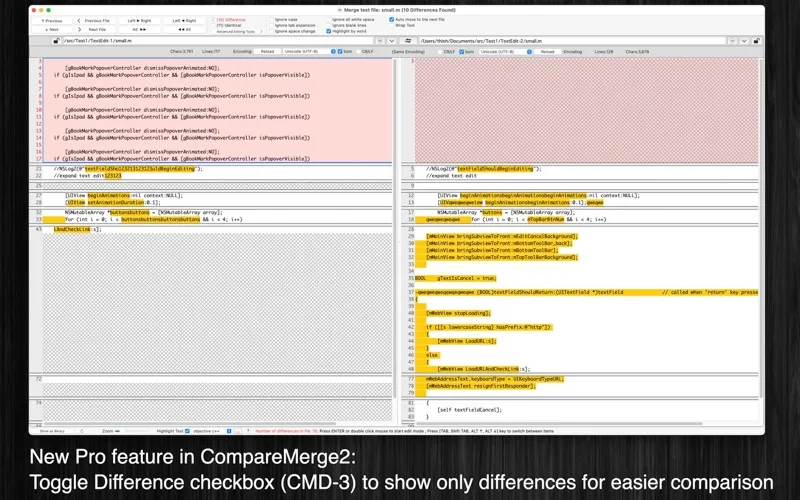800x500 pixels.
Task: Click right pane line 35 'BOOL gTextIsCancel = true;'
Action: pos(456,279)
